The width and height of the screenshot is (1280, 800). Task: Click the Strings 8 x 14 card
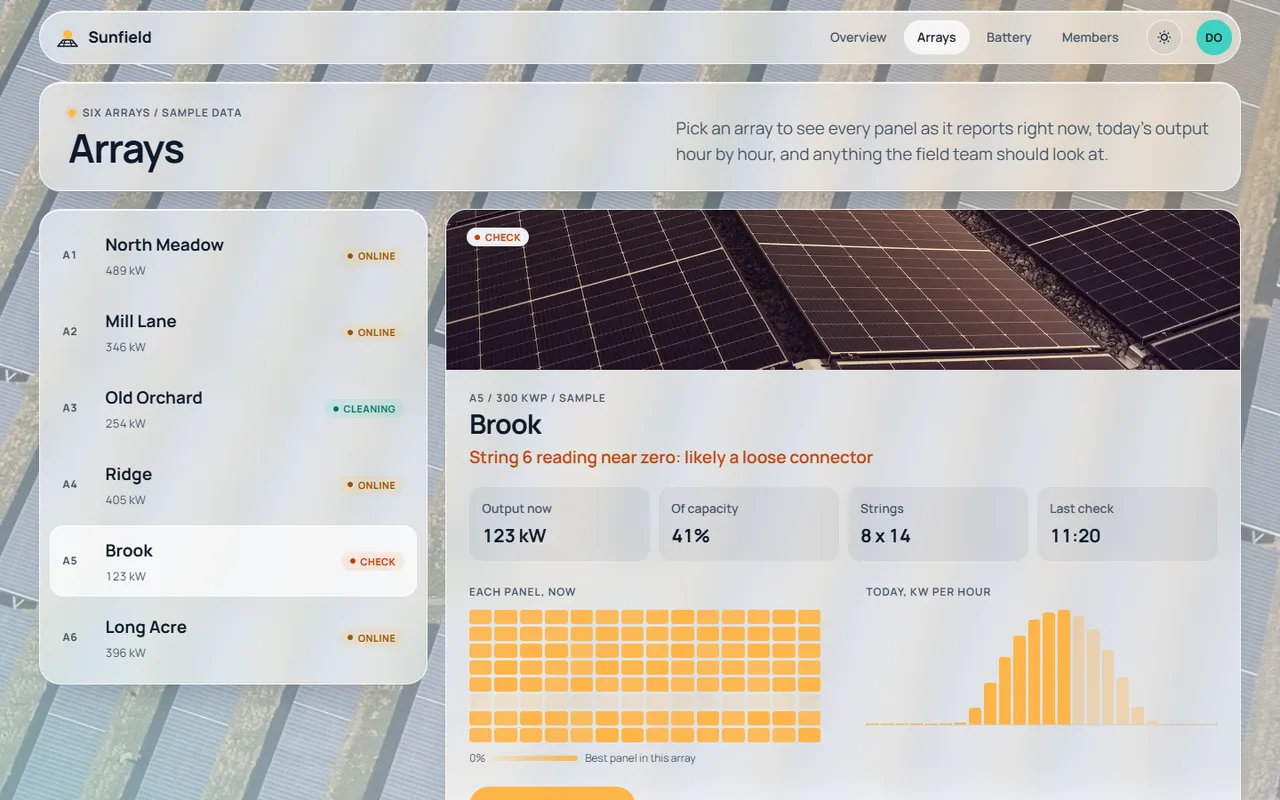[x=938, y=524]
